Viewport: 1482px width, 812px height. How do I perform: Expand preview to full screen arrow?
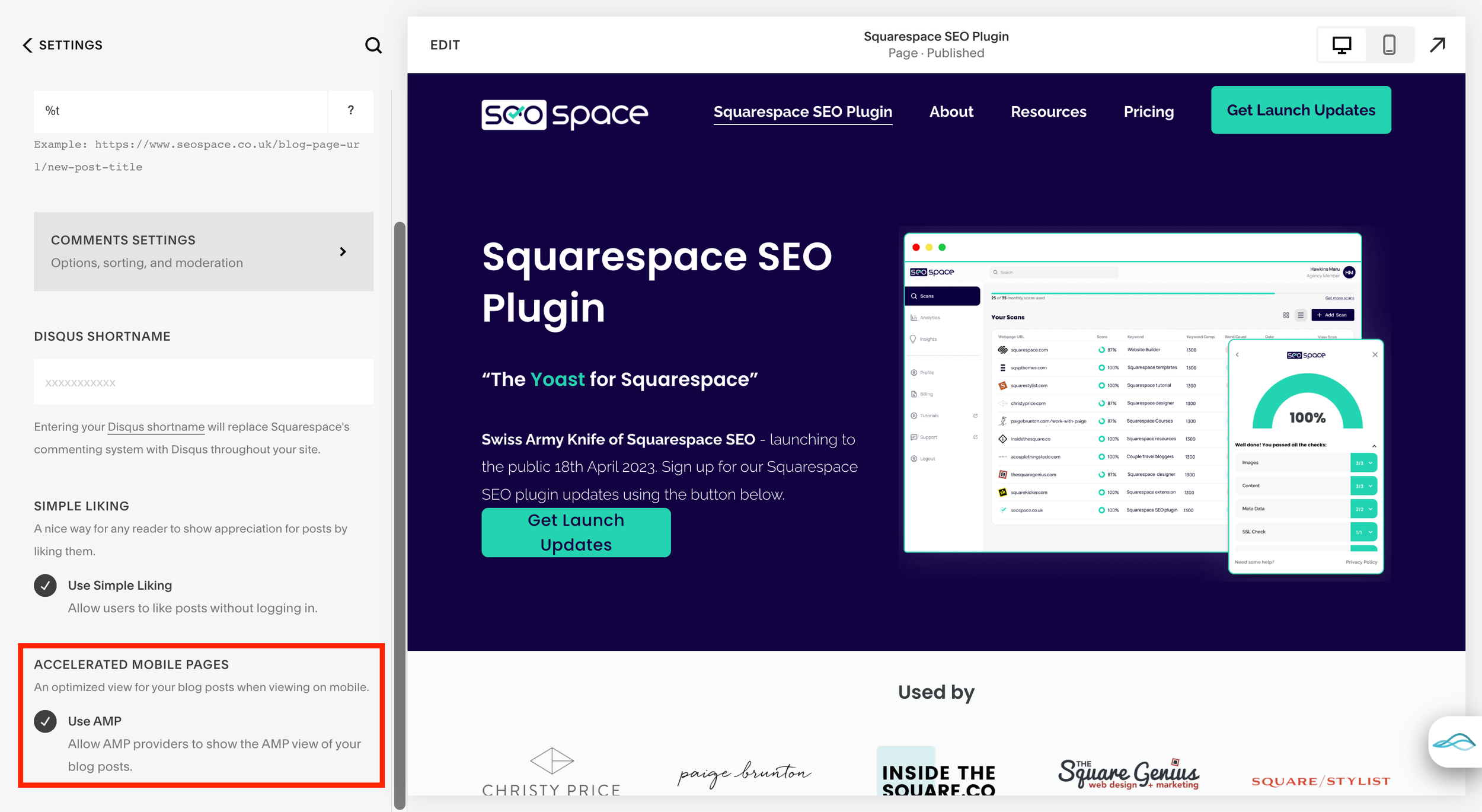pos(1438,45)
